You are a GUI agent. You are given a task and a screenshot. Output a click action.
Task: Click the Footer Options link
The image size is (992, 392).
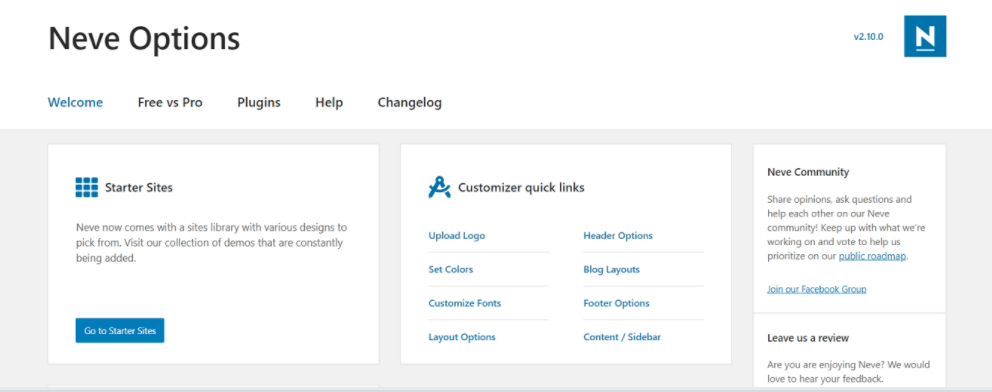(616, 303)
